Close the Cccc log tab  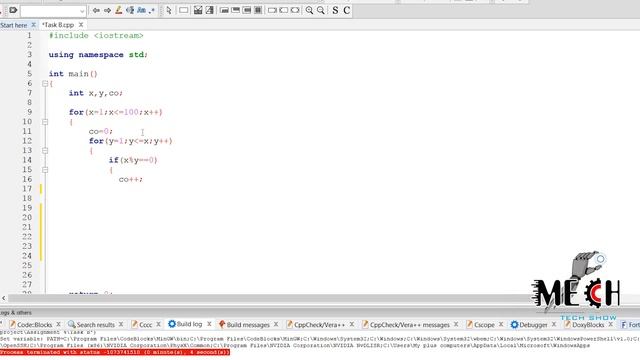158,324
